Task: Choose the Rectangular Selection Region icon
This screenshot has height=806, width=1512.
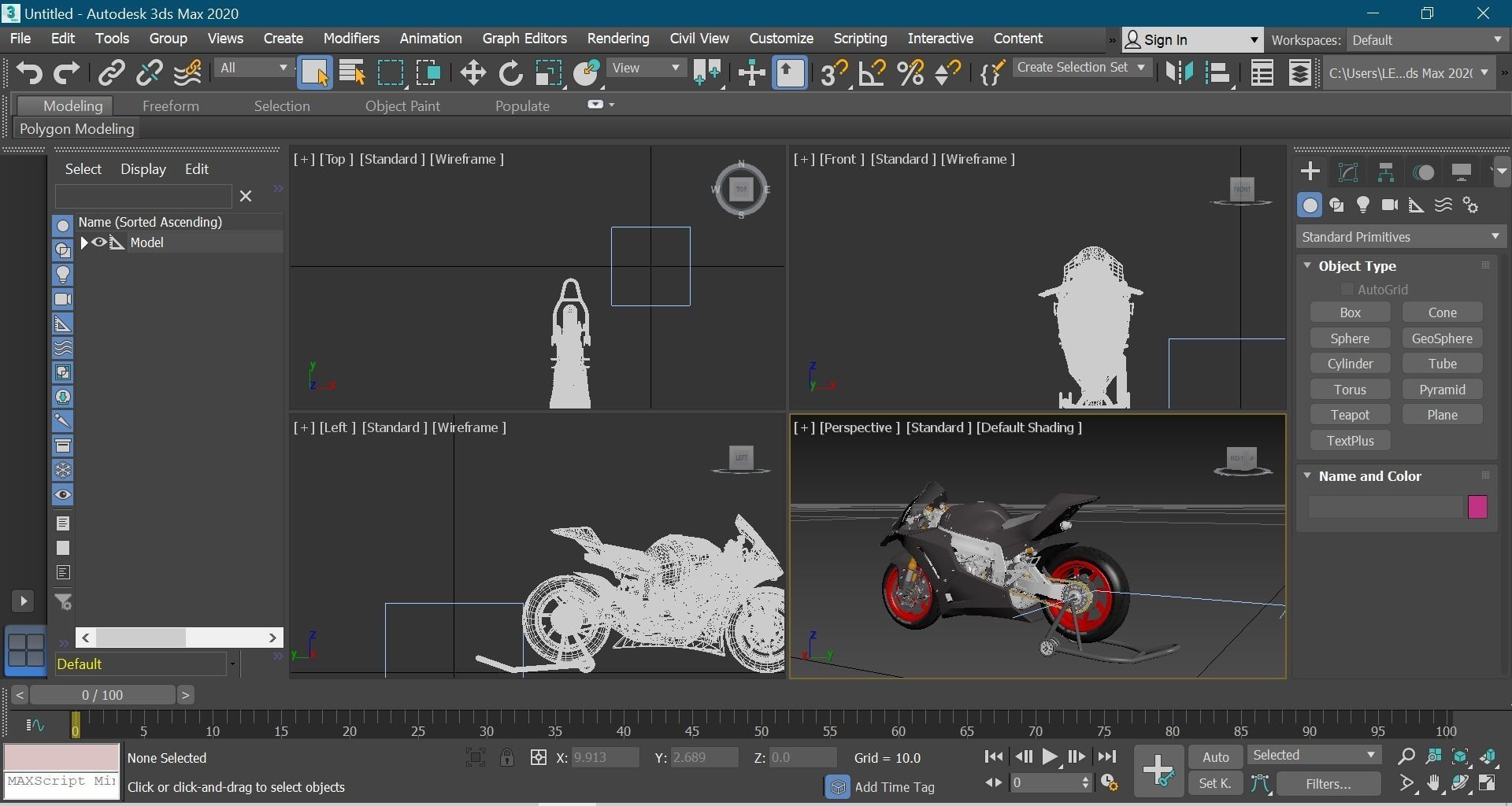Action: (391, 73)
